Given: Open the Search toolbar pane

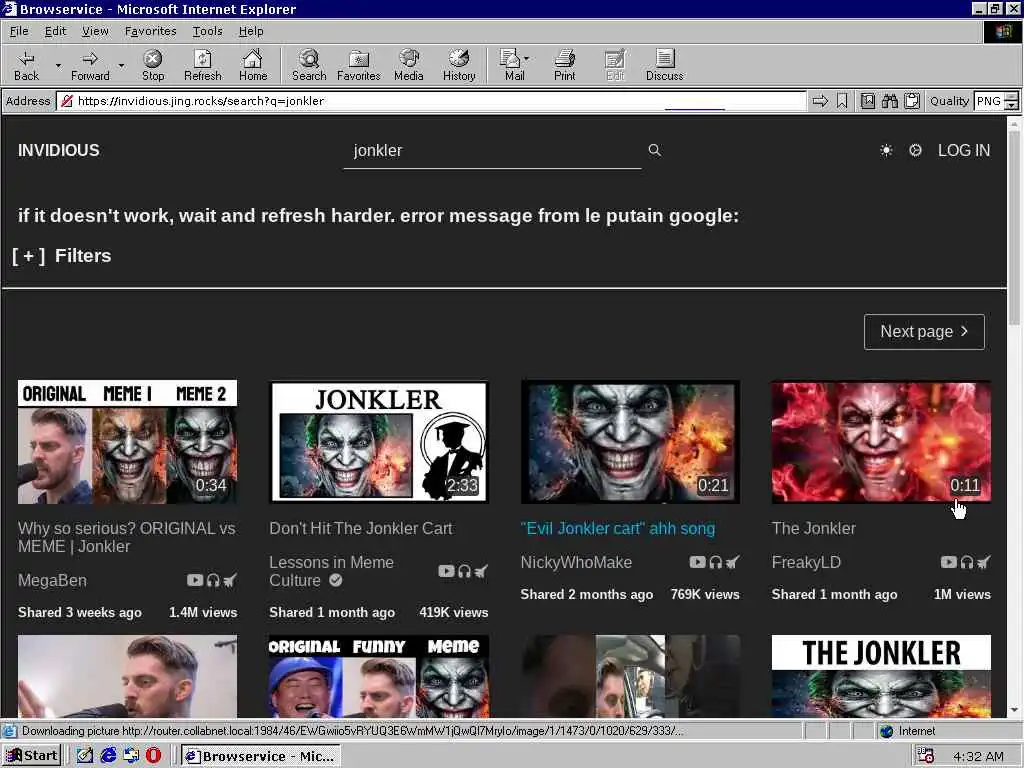Looking at the screenshot, I should click(x=309, y=65).
